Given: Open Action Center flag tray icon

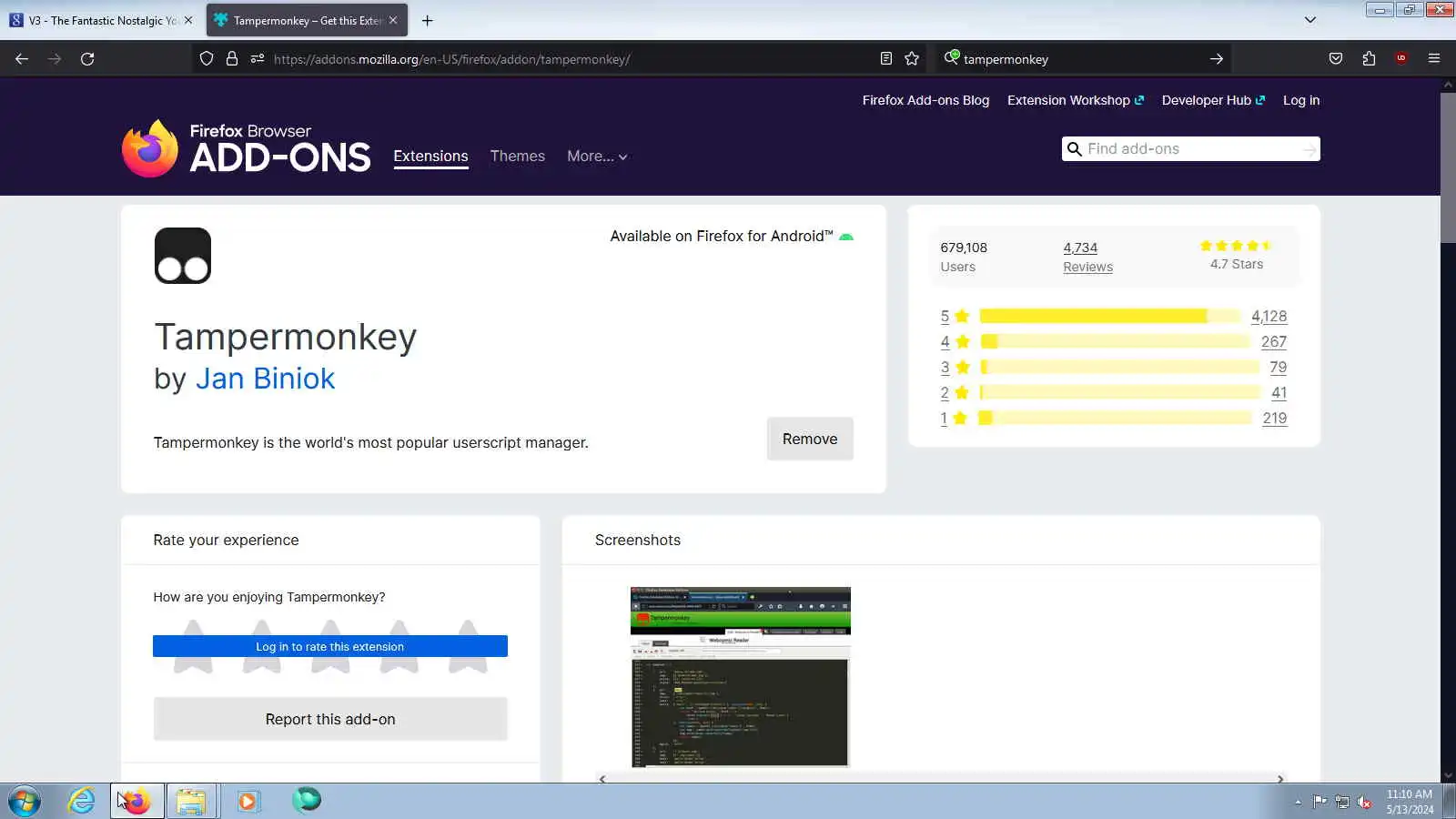Looking at the screenshot, I should click(x=1319, y=802).
